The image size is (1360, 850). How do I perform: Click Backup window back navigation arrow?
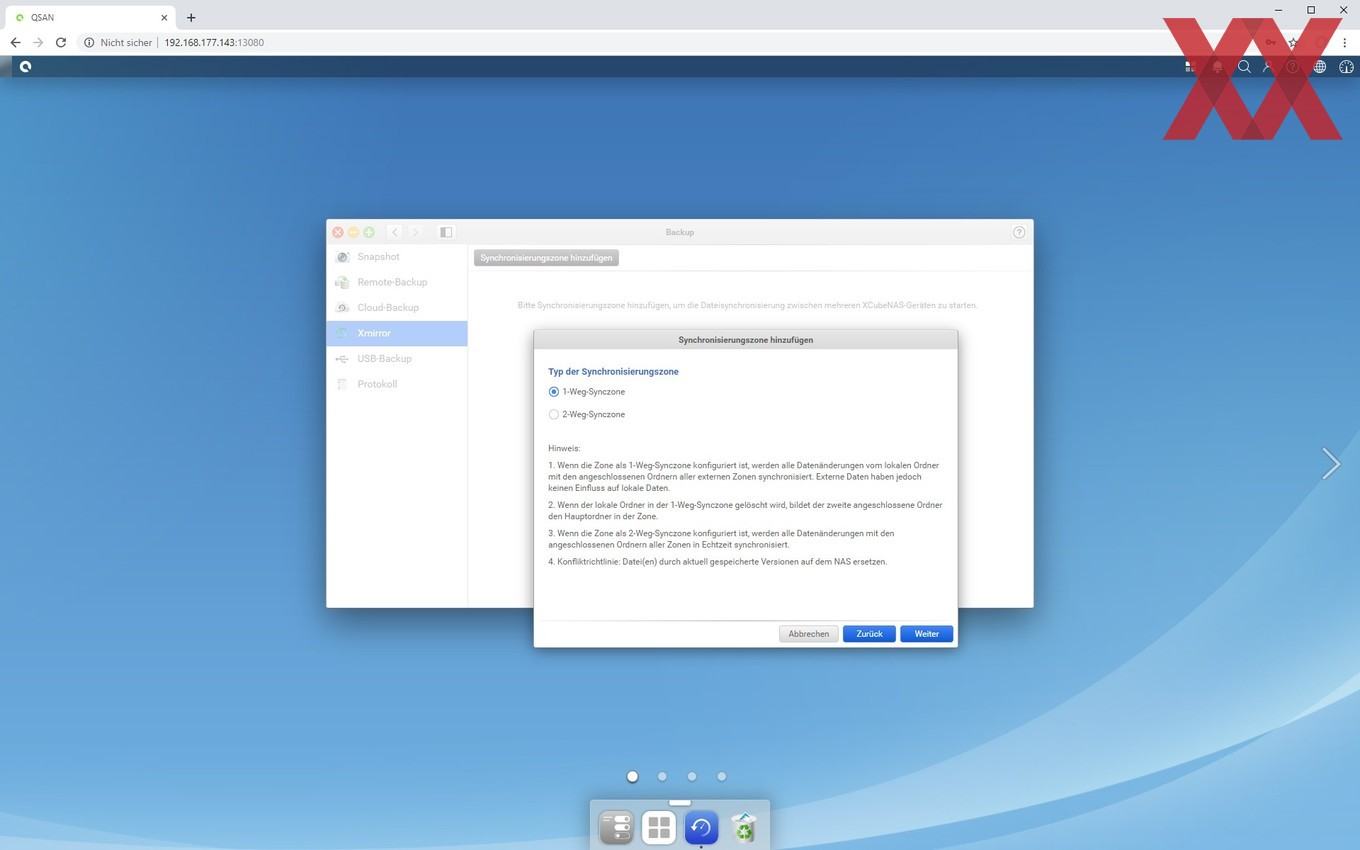[x=395, y=232]
